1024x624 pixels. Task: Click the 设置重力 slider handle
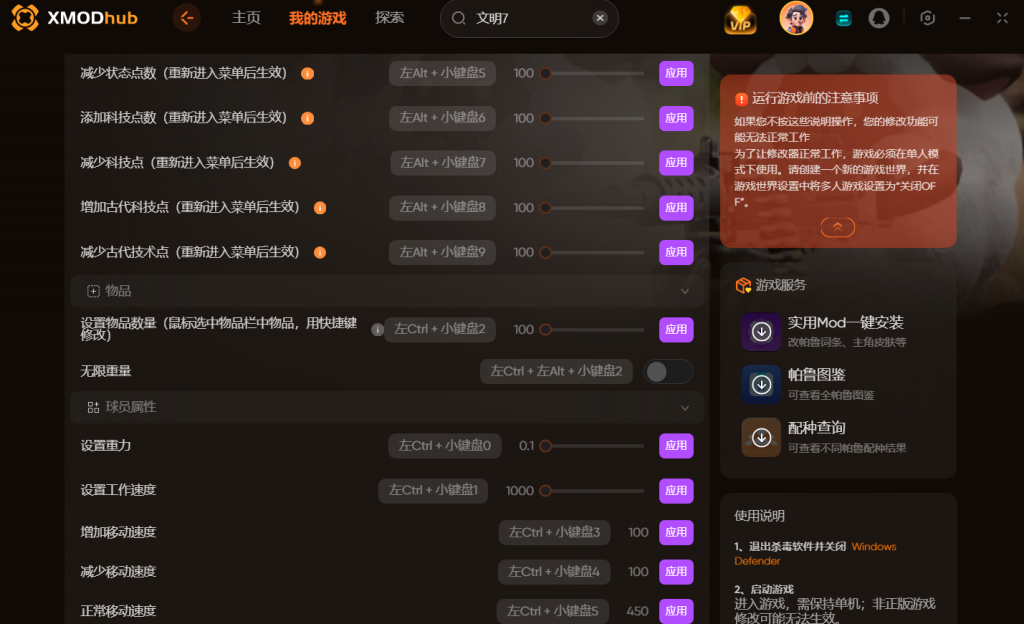coord(545,446)
